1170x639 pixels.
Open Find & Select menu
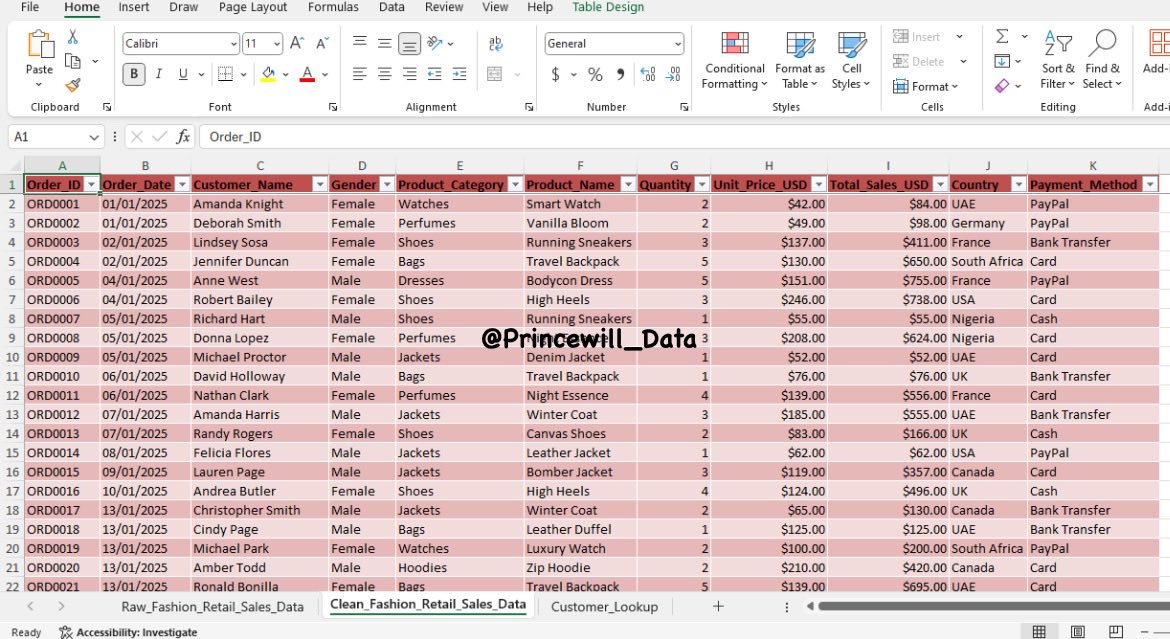coord(1103,60)
